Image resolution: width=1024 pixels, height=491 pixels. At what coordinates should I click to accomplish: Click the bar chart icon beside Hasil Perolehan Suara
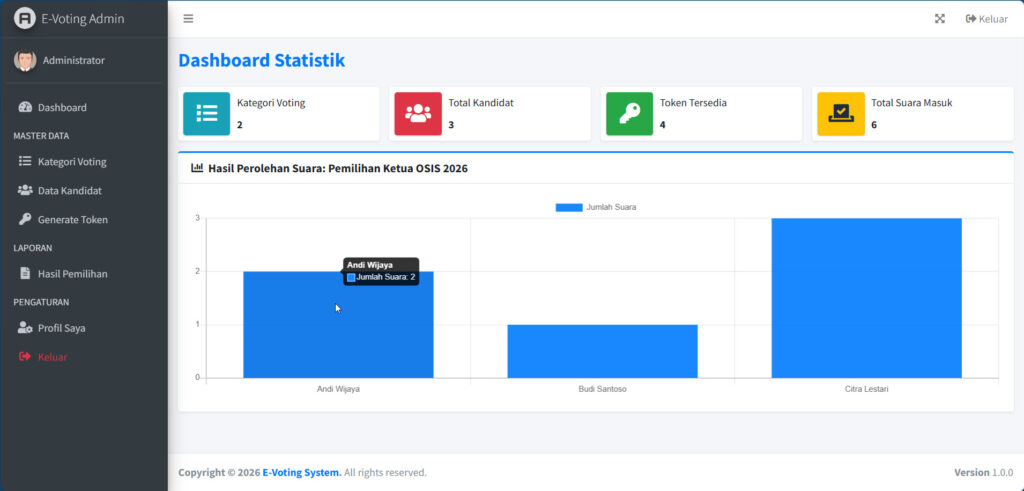(x=197, y=168)
